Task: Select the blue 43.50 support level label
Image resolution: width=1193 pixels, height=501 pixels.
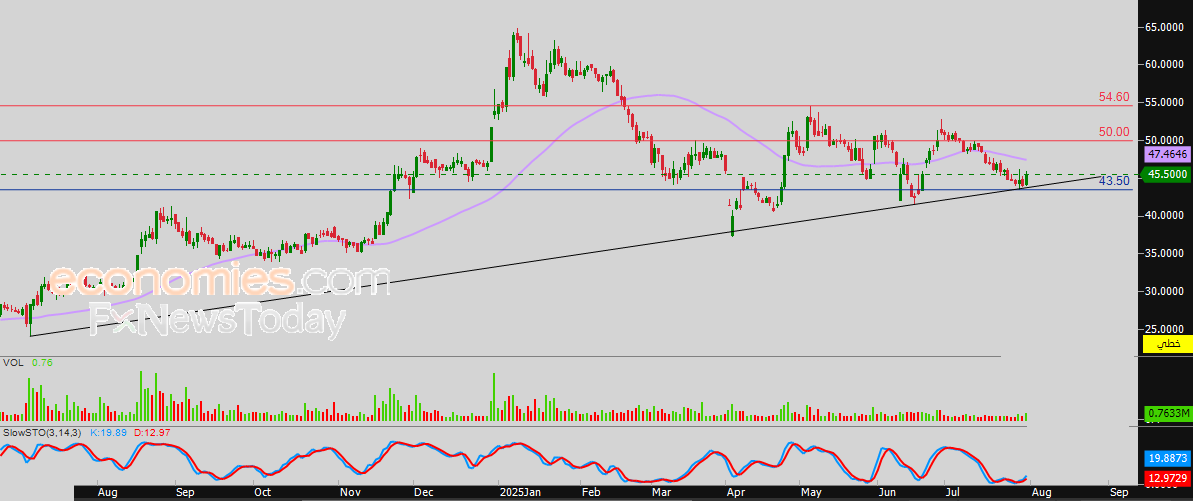Action: pyautogui.click(x=1114, y=181)
